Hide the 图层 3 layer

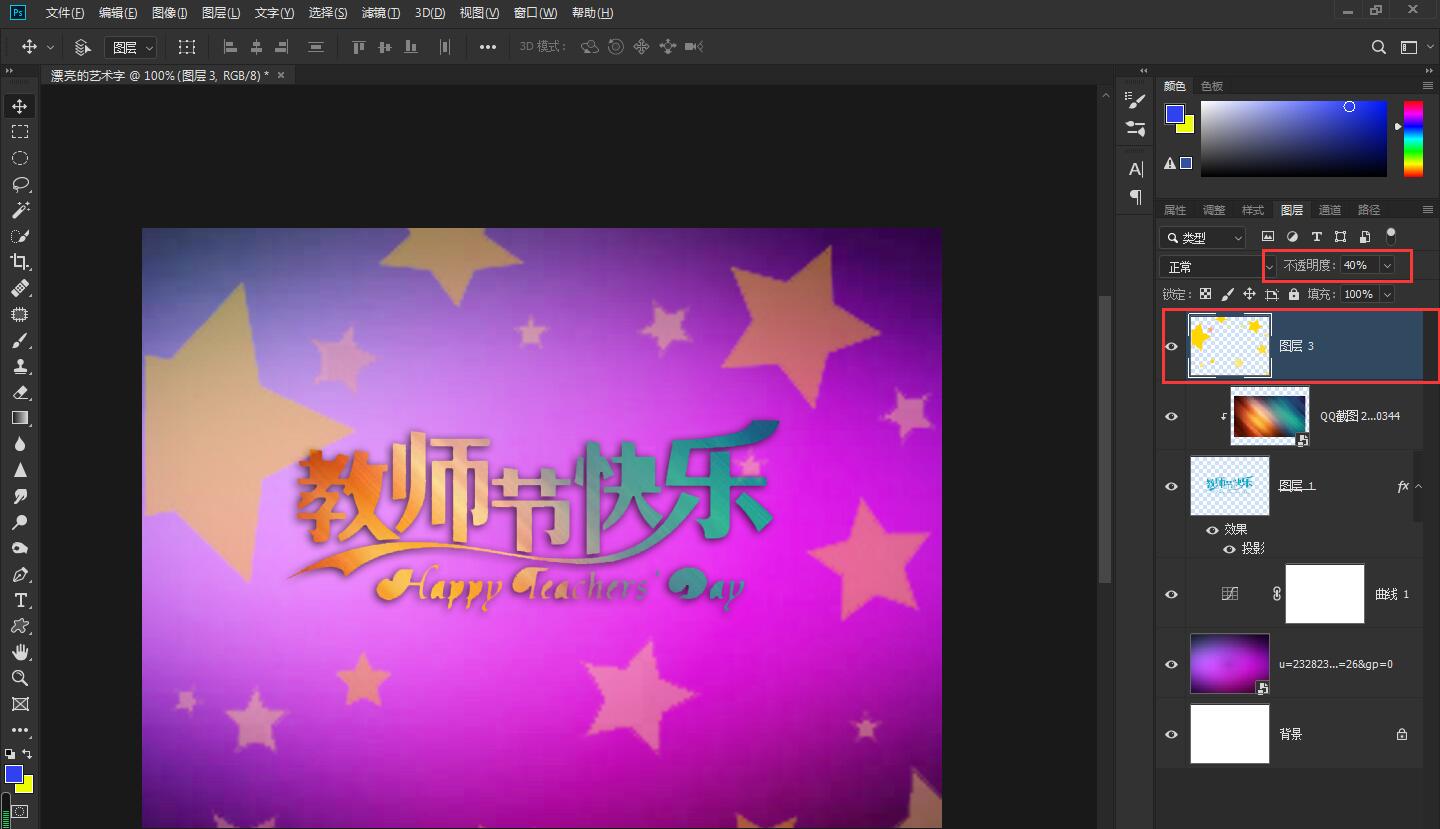[x=1171, y=345]
